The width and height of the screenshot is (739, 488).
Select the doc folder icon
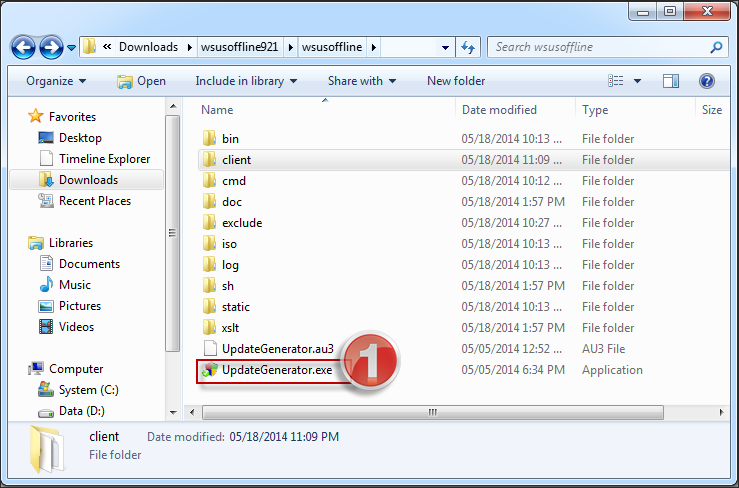(209, 201)
